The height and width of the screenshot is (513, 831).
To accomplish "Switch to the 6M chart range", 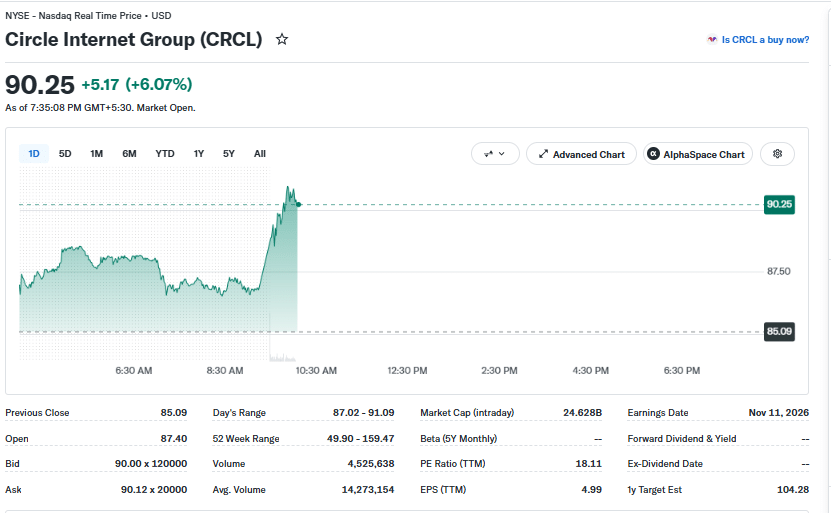I will click(x=129, y=154).
